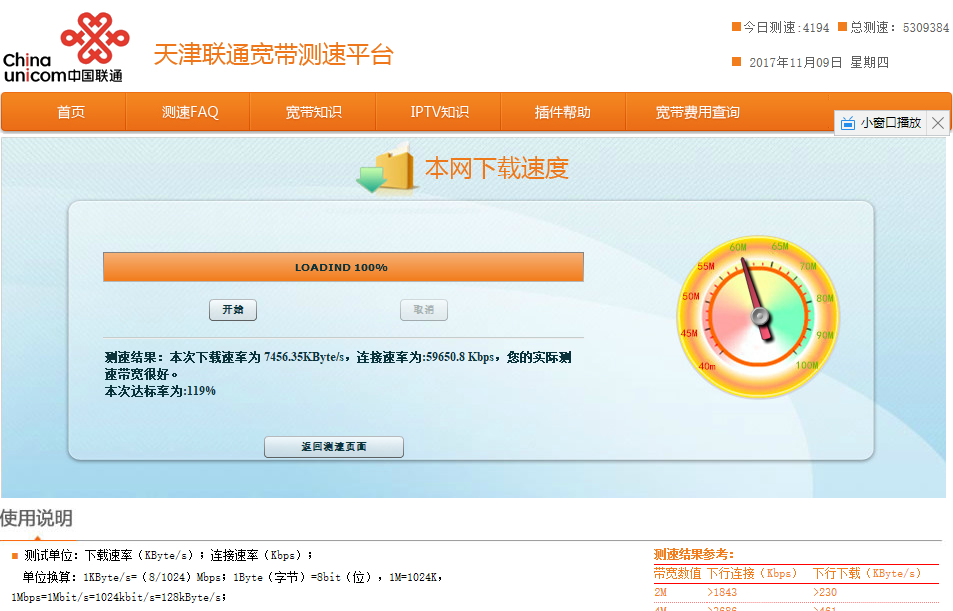Start the speed test with 开始
This screenshot has width=953, height=611.
coord(233,309)
